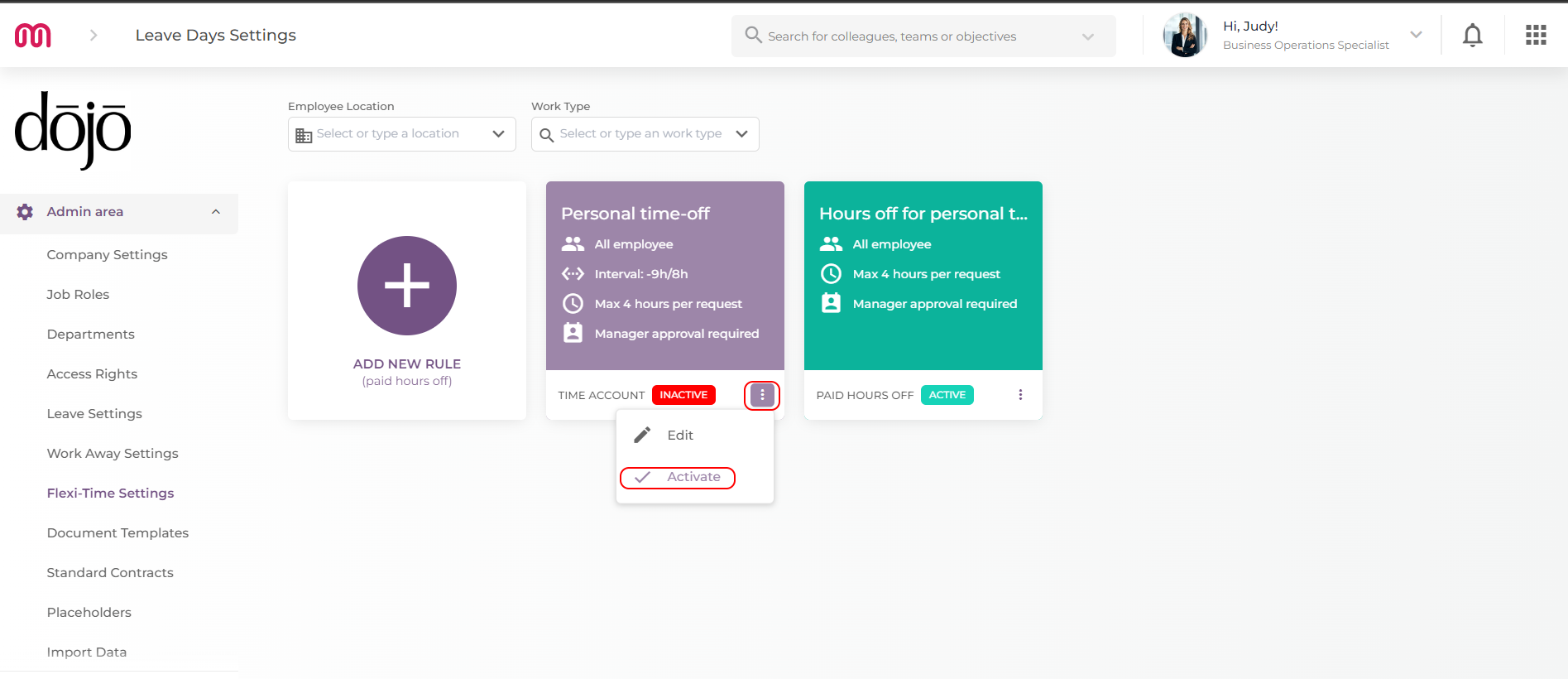The image size is (1568, 679).
Task: Click the breadcrumb arrow beside Leave Days Settings
Action: coord(94,35)
